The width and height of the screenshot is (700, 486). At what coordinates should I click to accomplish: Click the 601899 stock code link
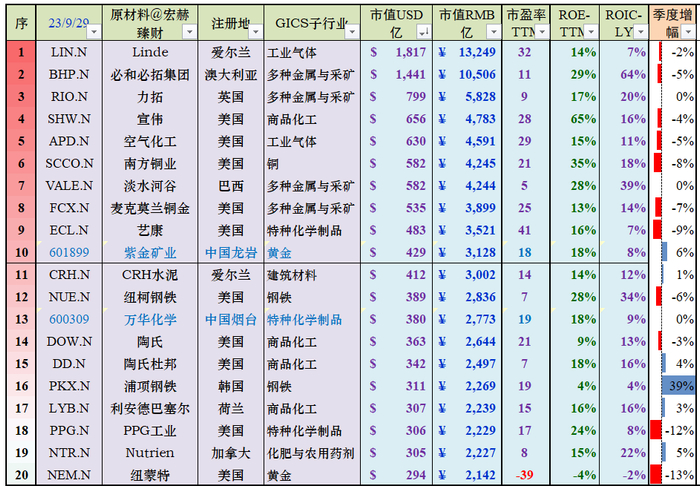(x=69, y=253)
